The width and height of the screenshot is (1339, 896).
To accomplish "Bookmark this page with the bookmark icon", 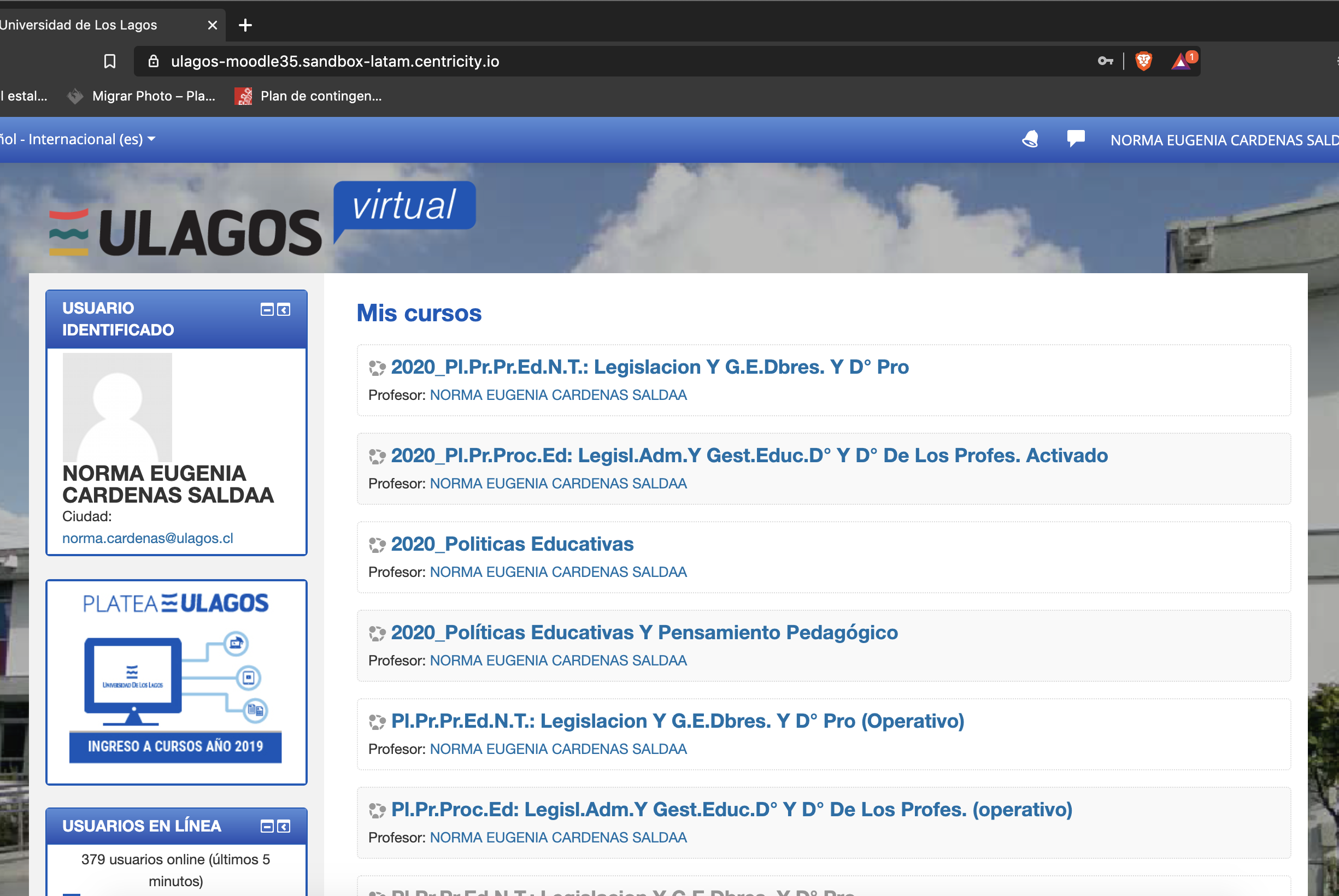I will (110, 61).
